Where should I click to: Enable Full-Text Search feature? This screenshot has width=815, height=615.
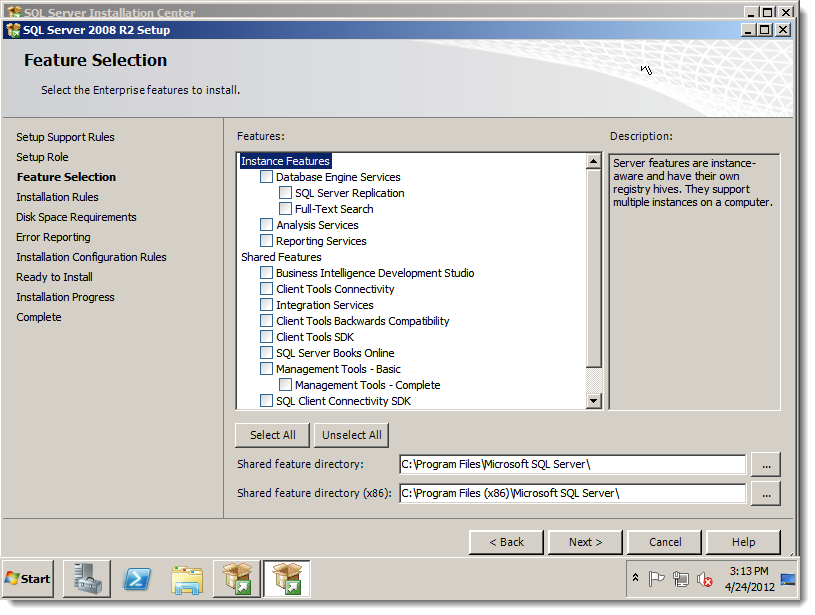point(285,209)
